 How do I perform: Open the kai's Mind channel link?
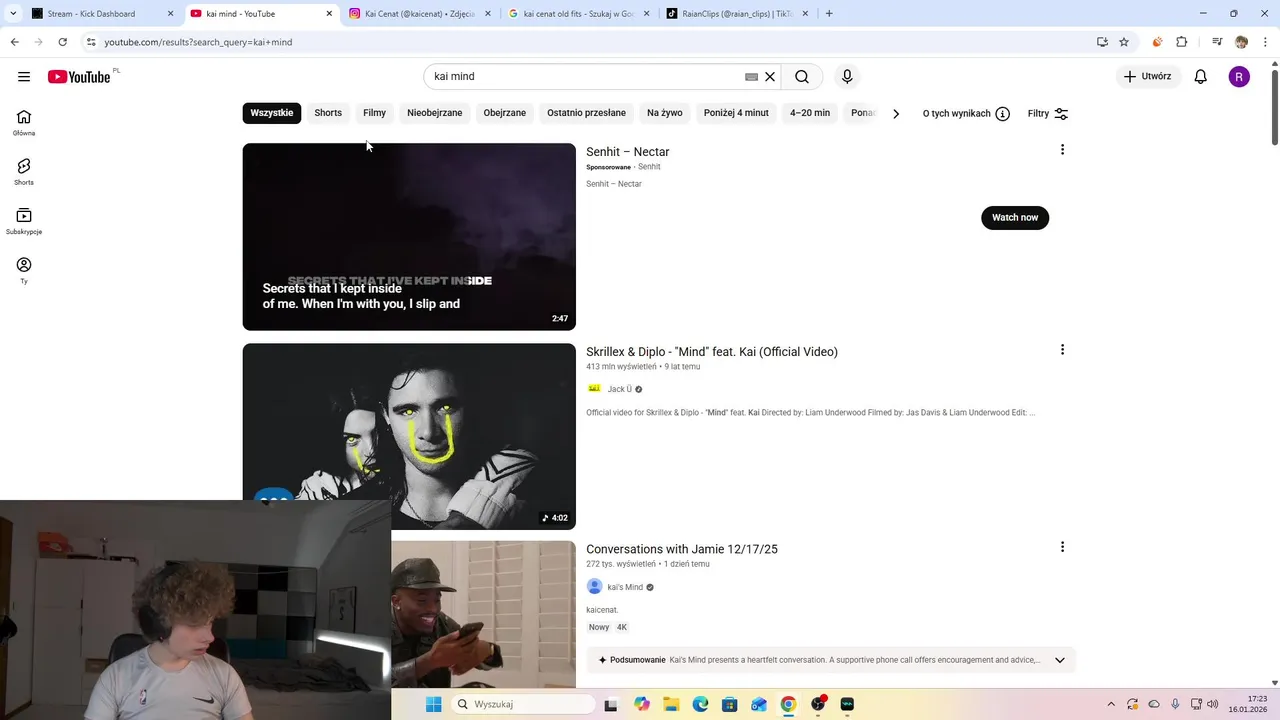[625, 587]
